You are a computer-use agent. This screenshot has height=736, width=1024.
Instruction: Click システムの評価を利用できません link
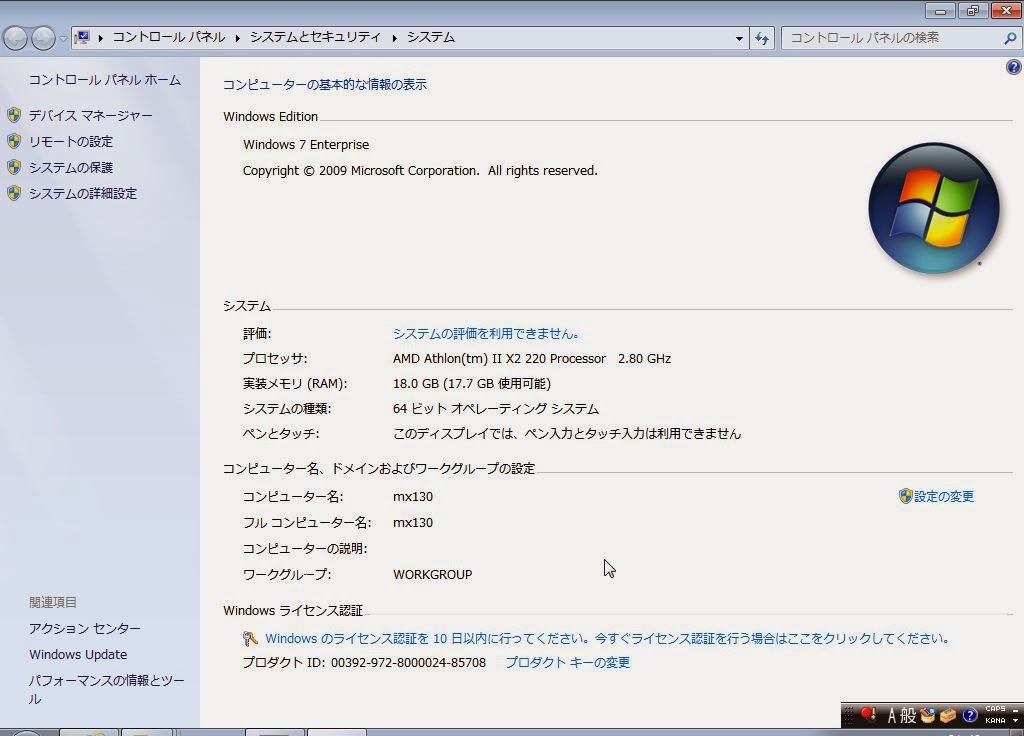[x=486, y=334]
